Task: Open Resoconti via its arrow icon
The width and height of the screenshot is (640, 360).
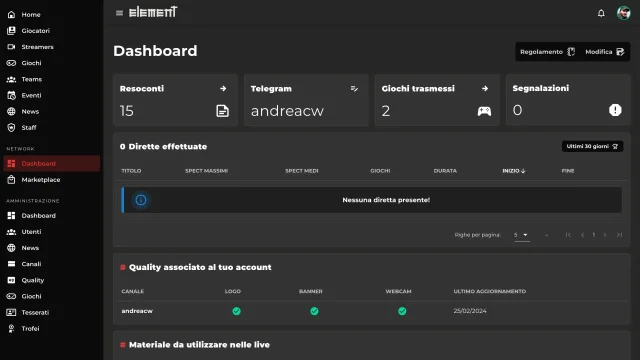Action: point(223,89)
